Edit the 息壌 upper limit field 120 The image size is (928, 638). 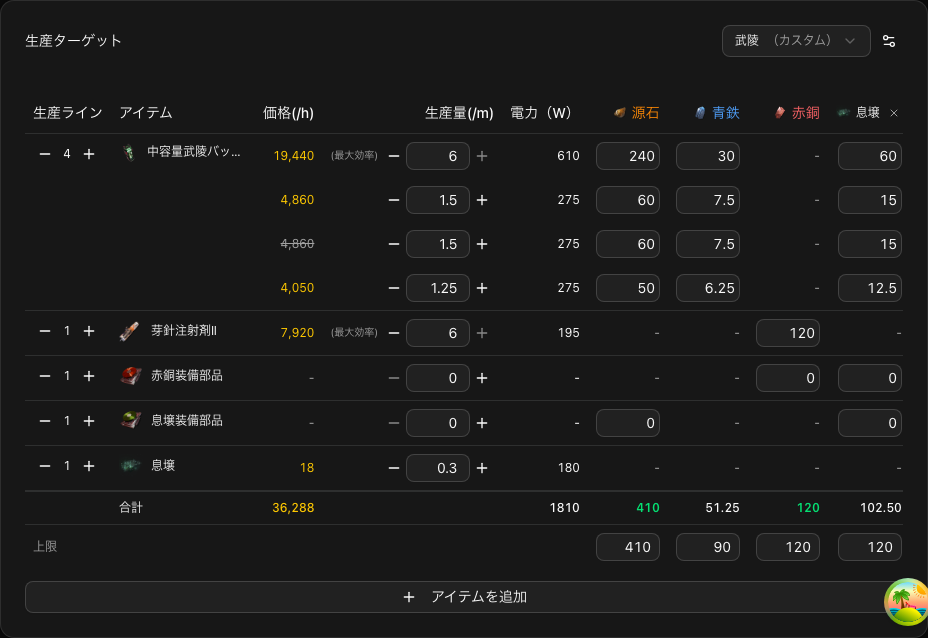click(x=869, y=547)
